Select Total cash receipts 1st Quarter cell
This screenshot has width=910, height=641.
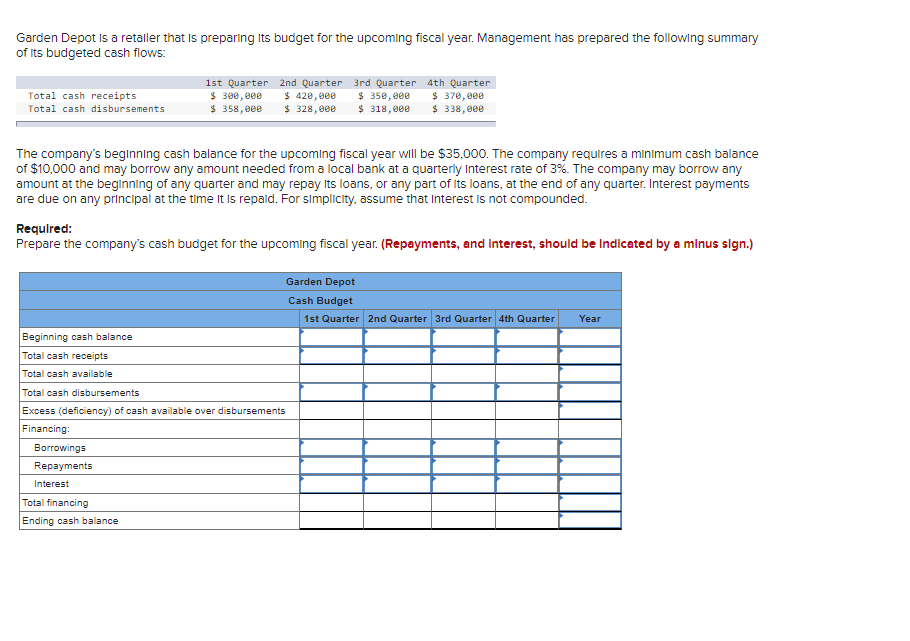click(331, 355)
